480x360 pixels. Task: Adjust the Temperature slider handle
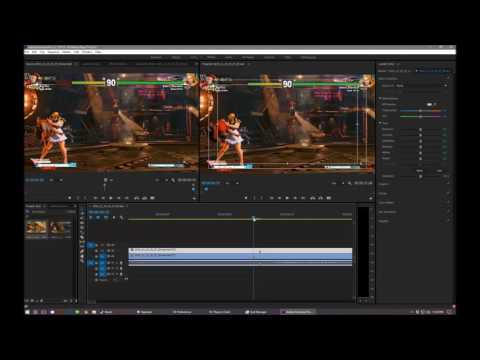click(420, 110)
